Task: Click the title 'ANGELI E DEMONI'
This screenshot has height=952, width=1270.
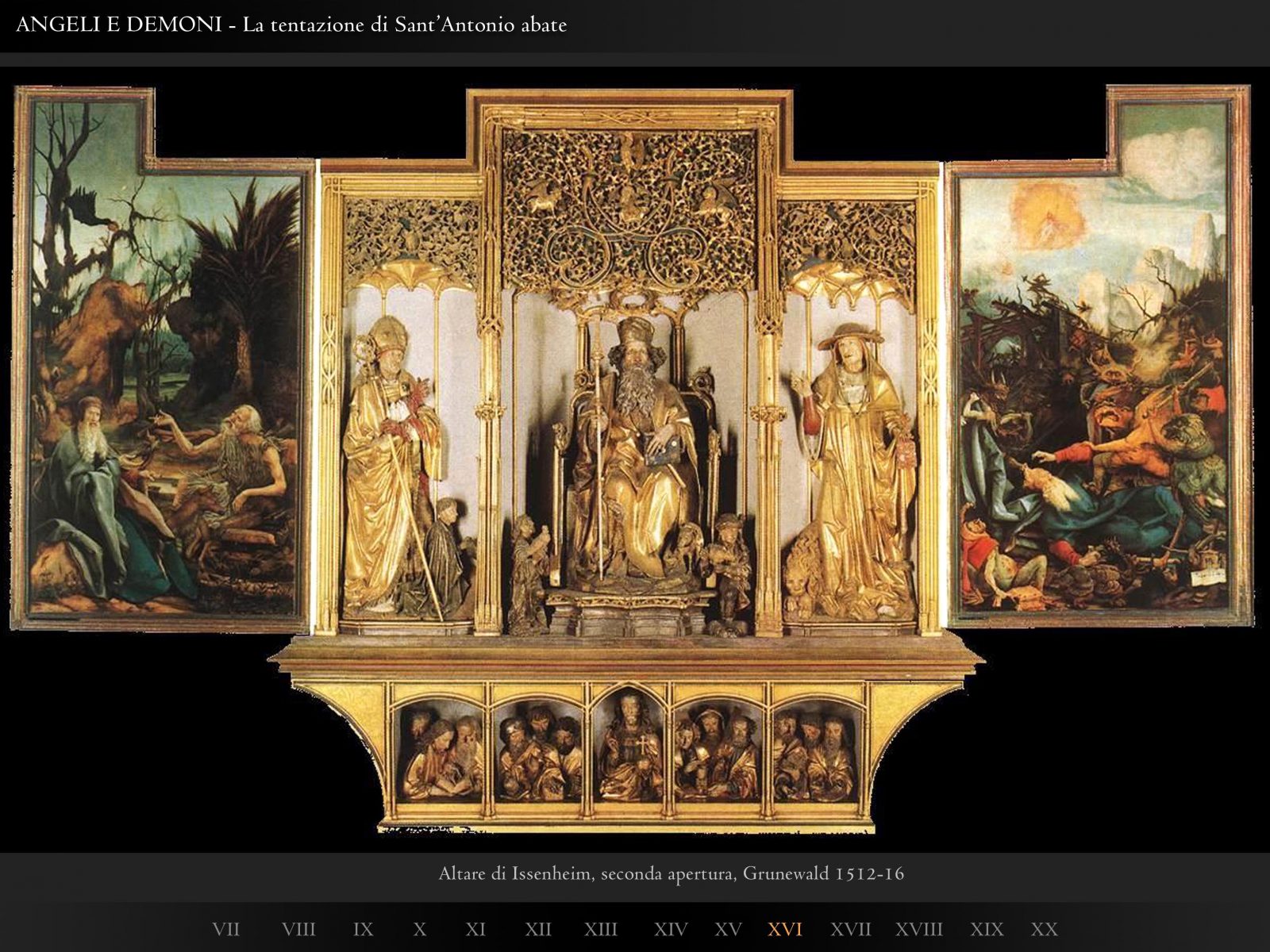Action: click(119, 25)
